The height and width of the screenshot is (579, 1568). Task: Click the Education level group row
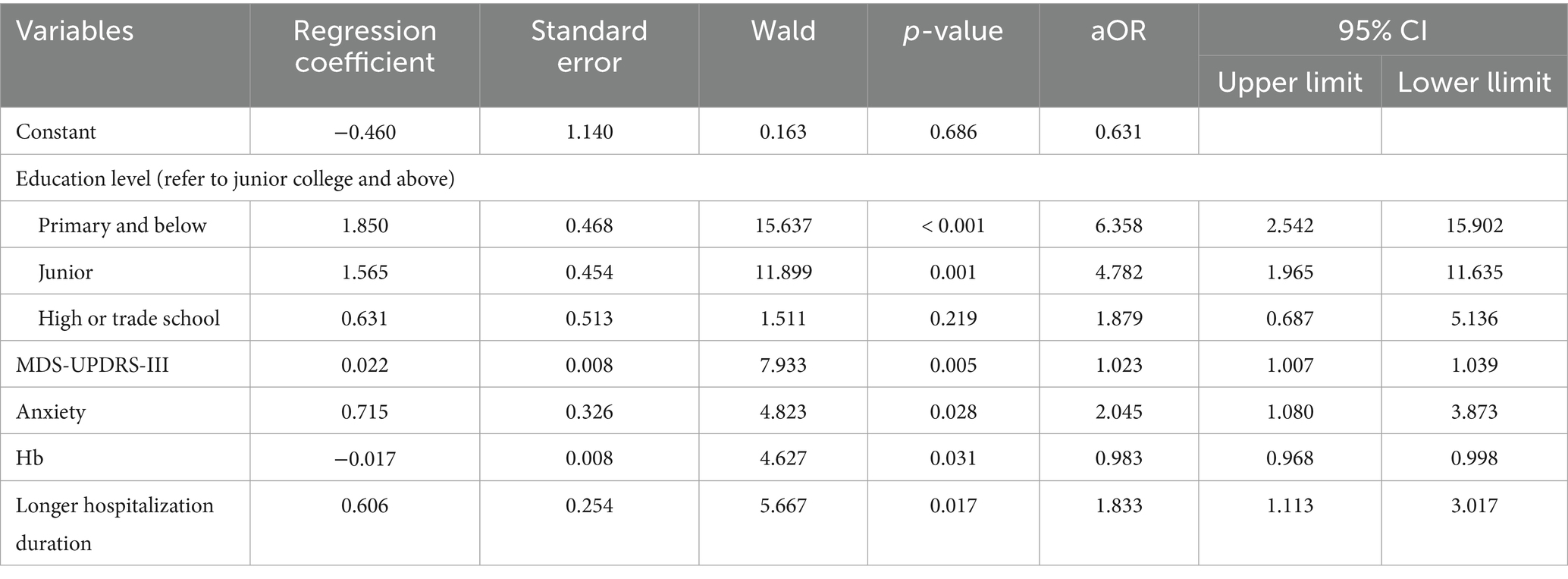click(x=235, y=179)
